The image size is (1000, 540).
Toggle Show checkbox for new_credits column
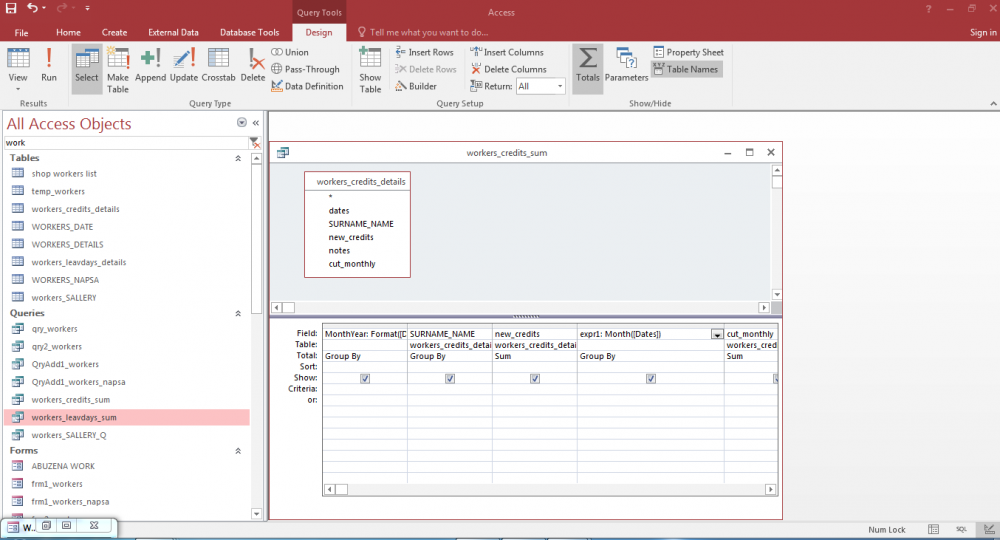coord(534,379)
